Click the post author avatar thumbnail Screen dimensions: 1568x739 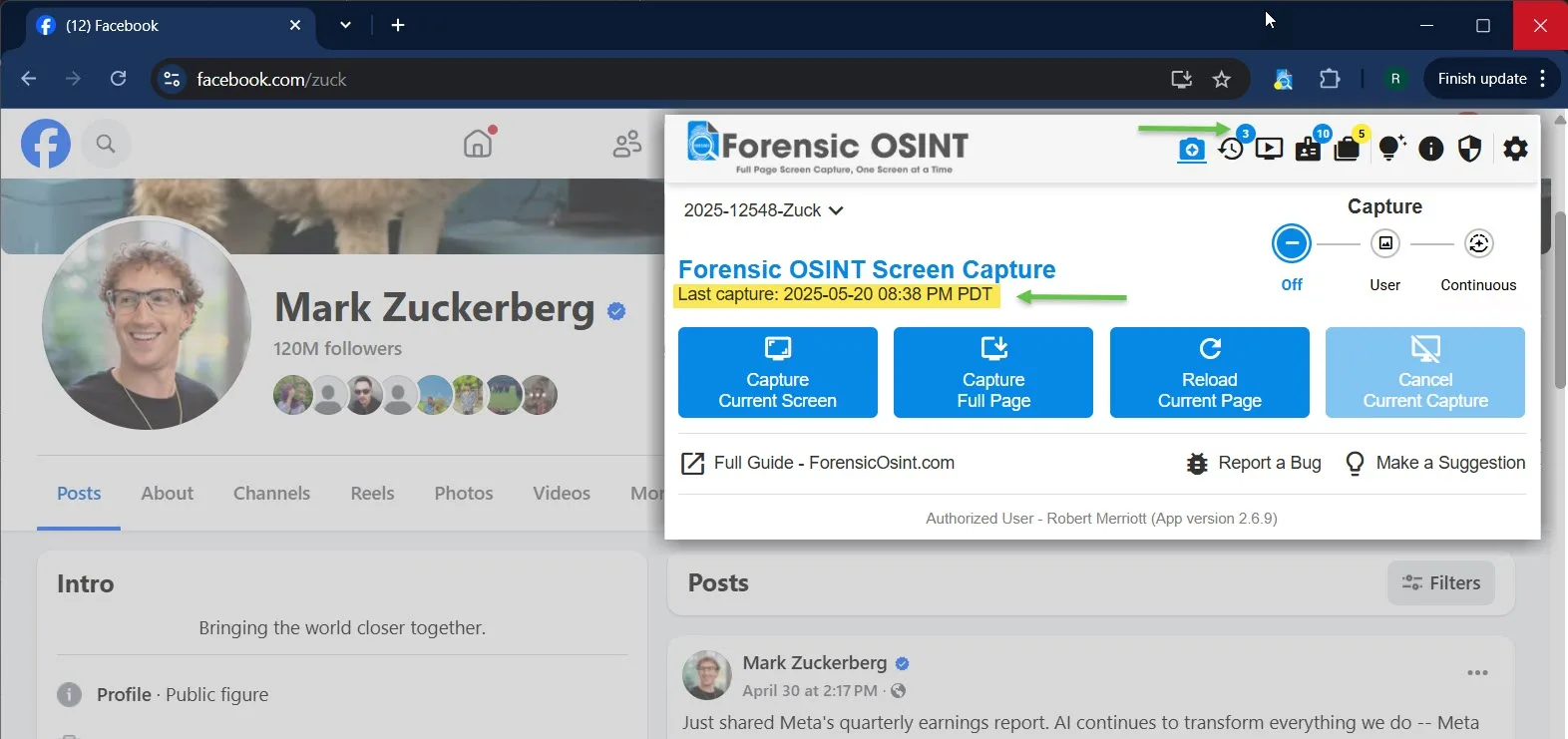[707, 675]
